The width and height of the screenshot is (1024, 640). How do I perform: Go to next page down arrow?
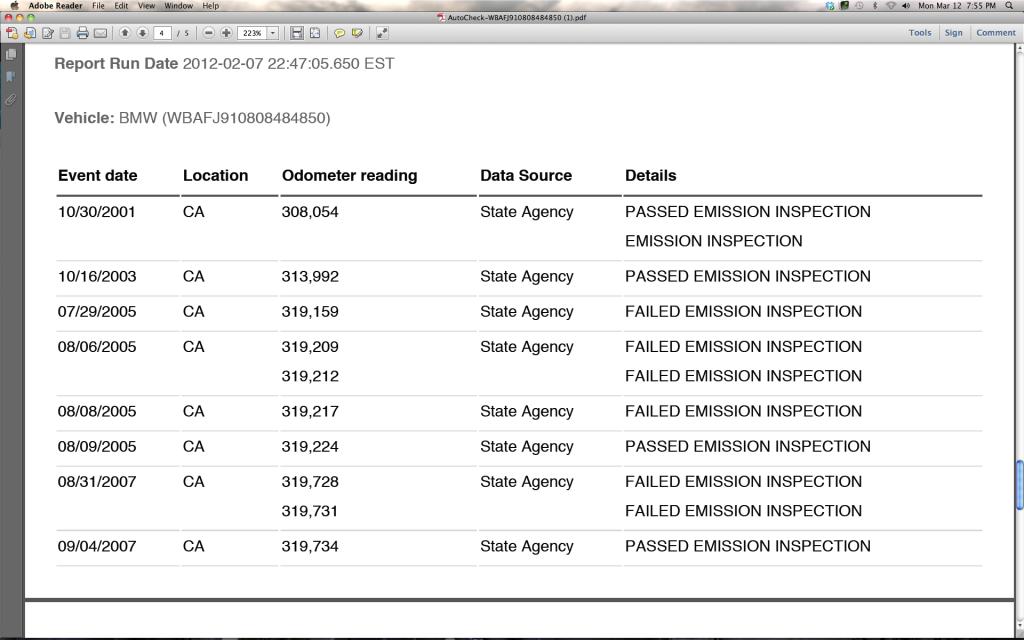point(142,33)
